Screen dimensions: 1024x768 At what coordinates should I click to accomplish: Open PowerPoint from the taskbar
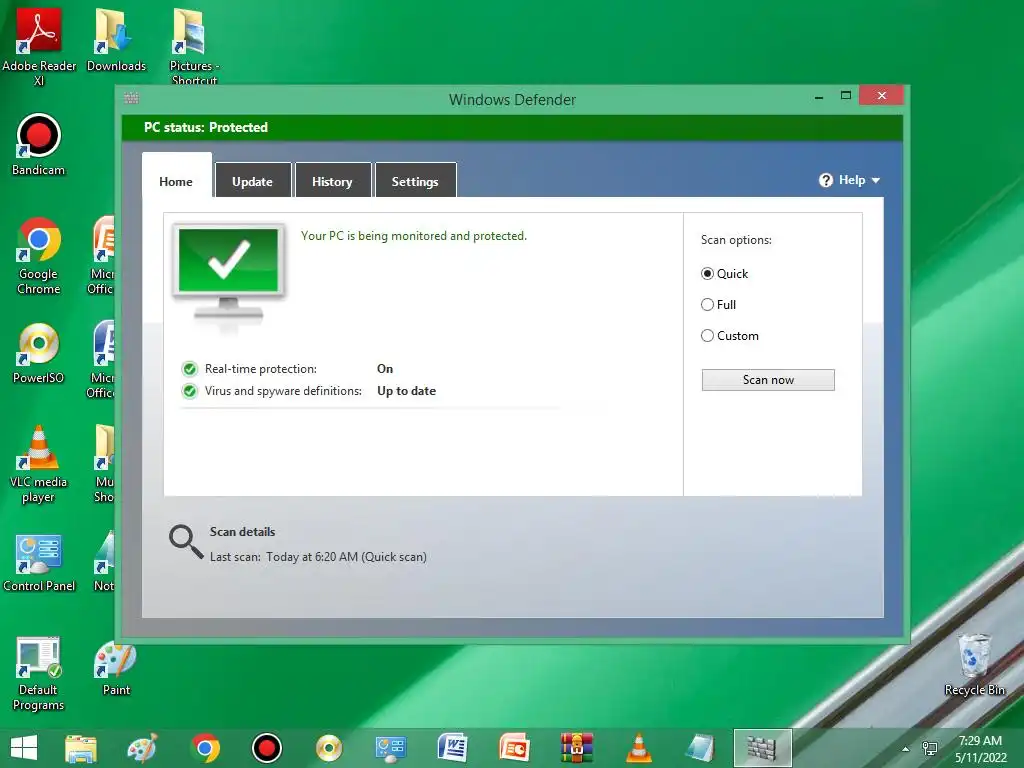[x=514, y=748]
